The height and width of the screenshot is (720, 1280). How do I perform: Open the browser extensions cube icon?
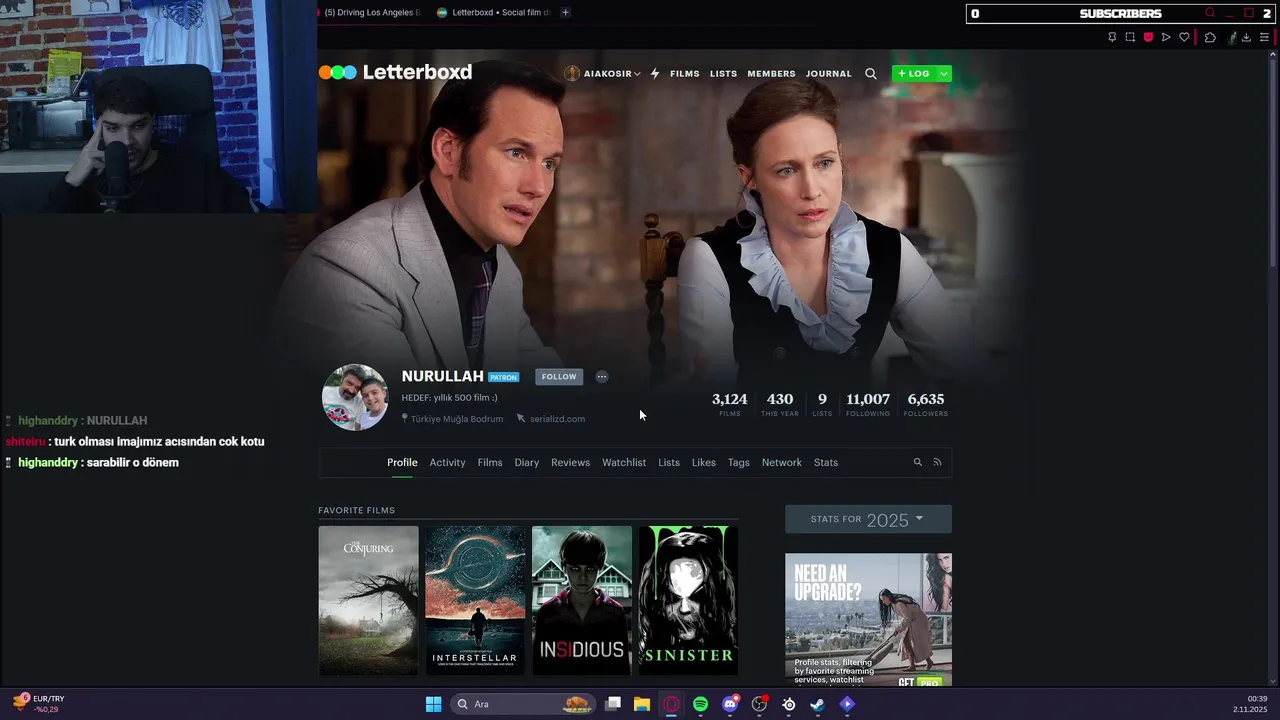(1210, 37)
